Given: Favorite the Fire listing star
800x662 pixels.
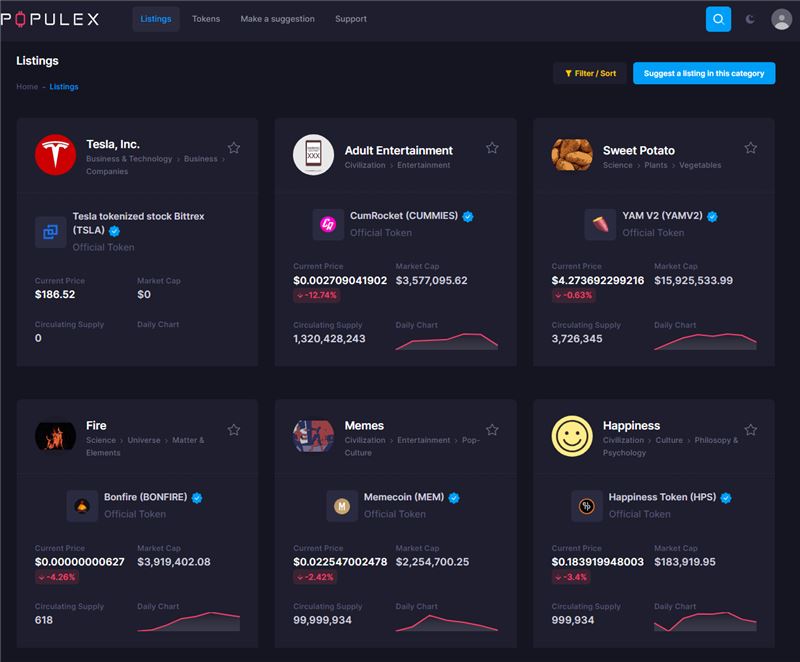Looking at the screenshot, I should pos(234,429).
